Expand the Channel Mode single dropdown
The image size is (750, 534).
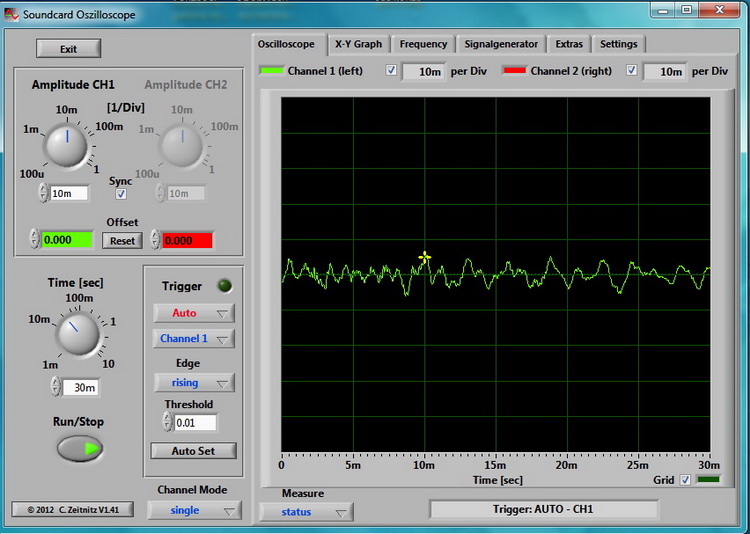pos(194,511)
